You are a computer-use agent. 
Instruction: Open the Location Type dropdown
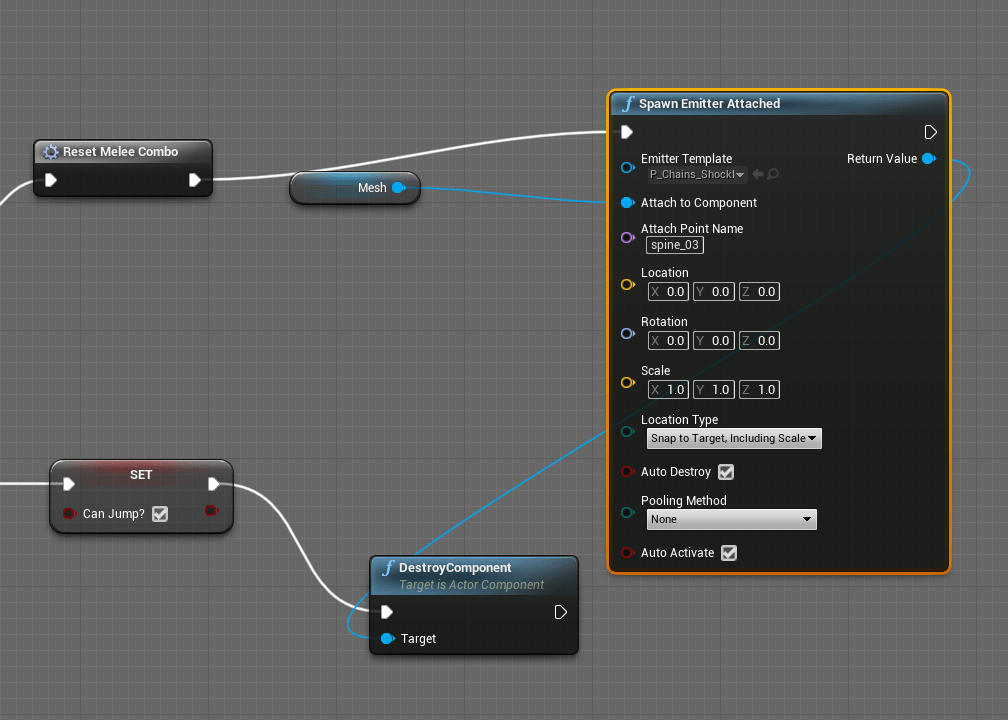[733, 438]
